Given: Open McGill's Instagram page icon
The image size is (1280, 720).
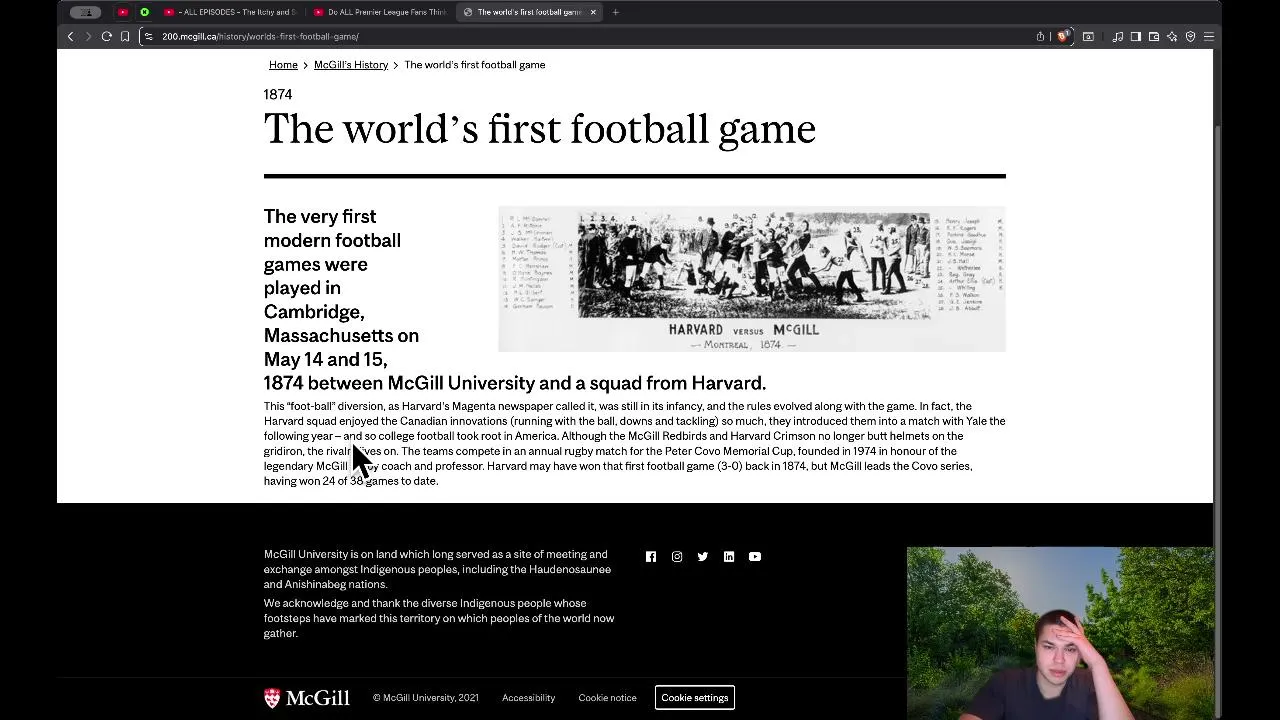Looking at the screenshot, I should tap(677, 557).
